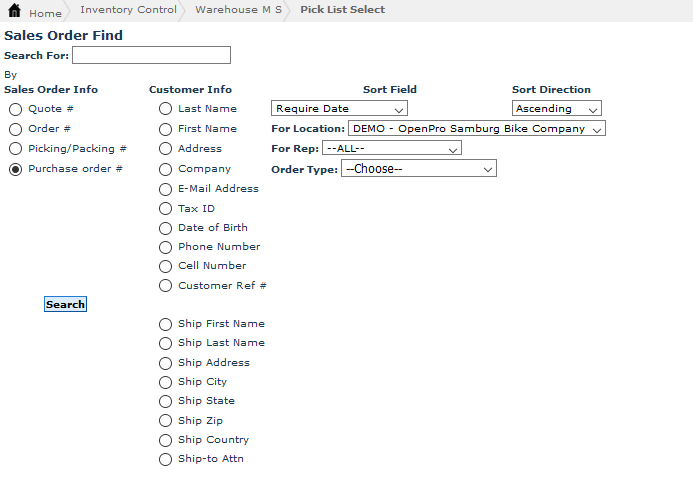Viewport: 693px width, 478px height.
Task: Select the Quote # radio button
Action: point(15,109)
